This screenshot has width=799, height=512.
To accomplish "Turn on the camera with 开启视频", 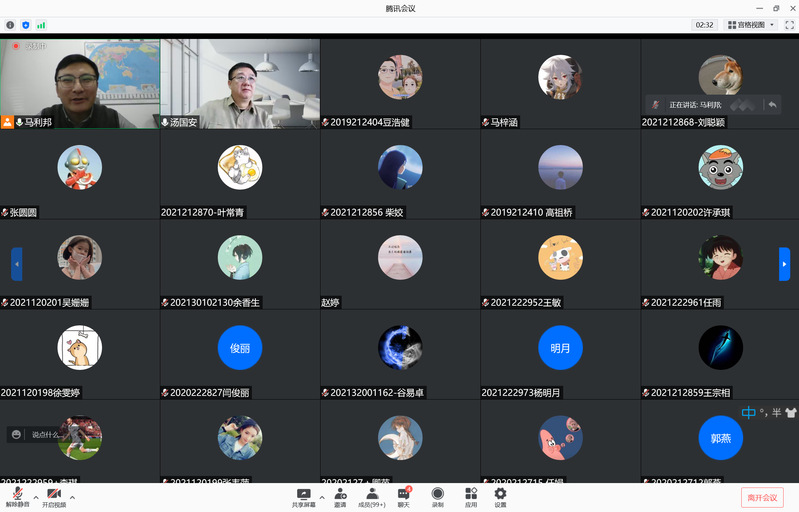I will click(x=54, y=496).
